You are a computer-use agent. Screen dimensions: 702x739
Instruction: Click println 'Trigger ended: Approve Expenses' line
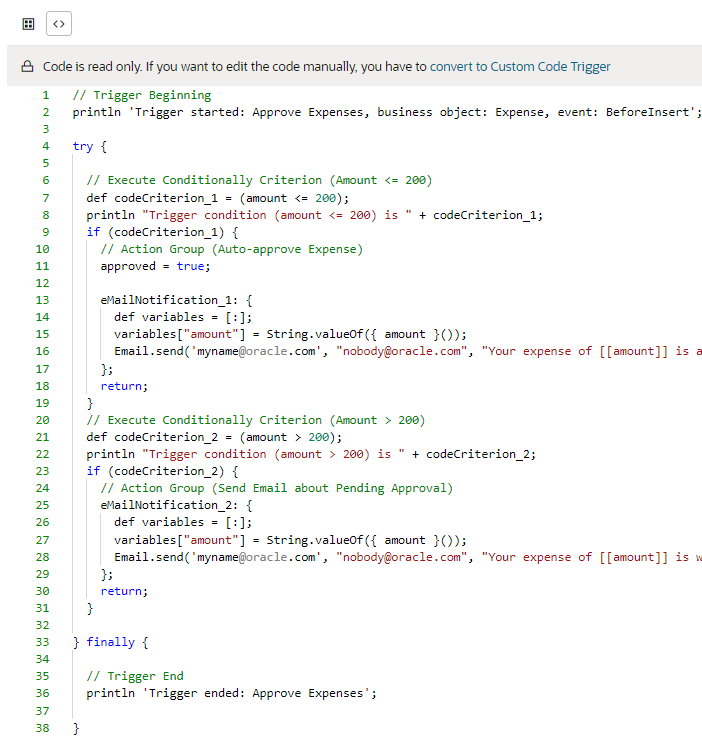(231, 693)
